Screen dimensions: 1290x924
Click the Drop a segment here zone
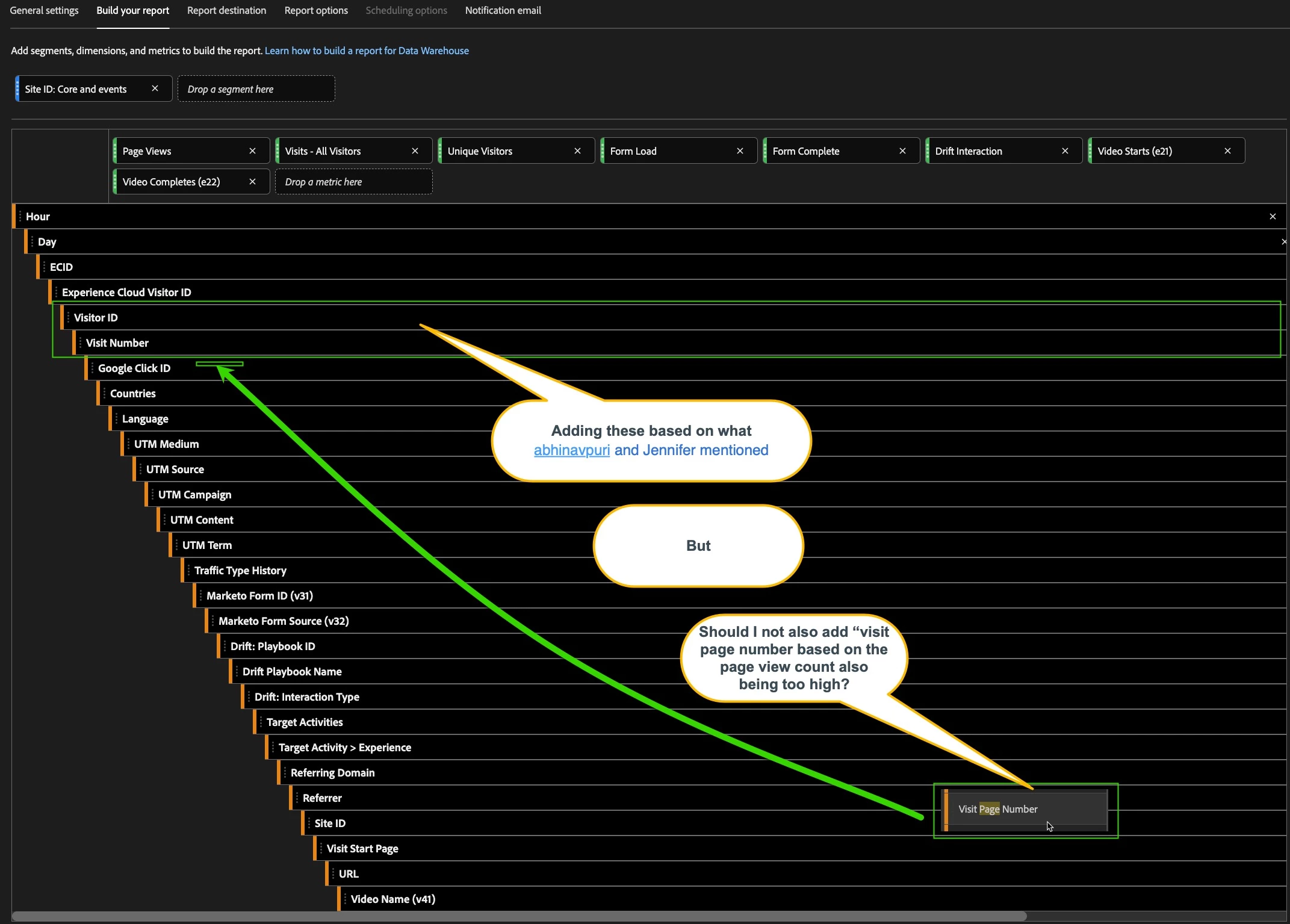pyautogui.click(x=256, y=89)
